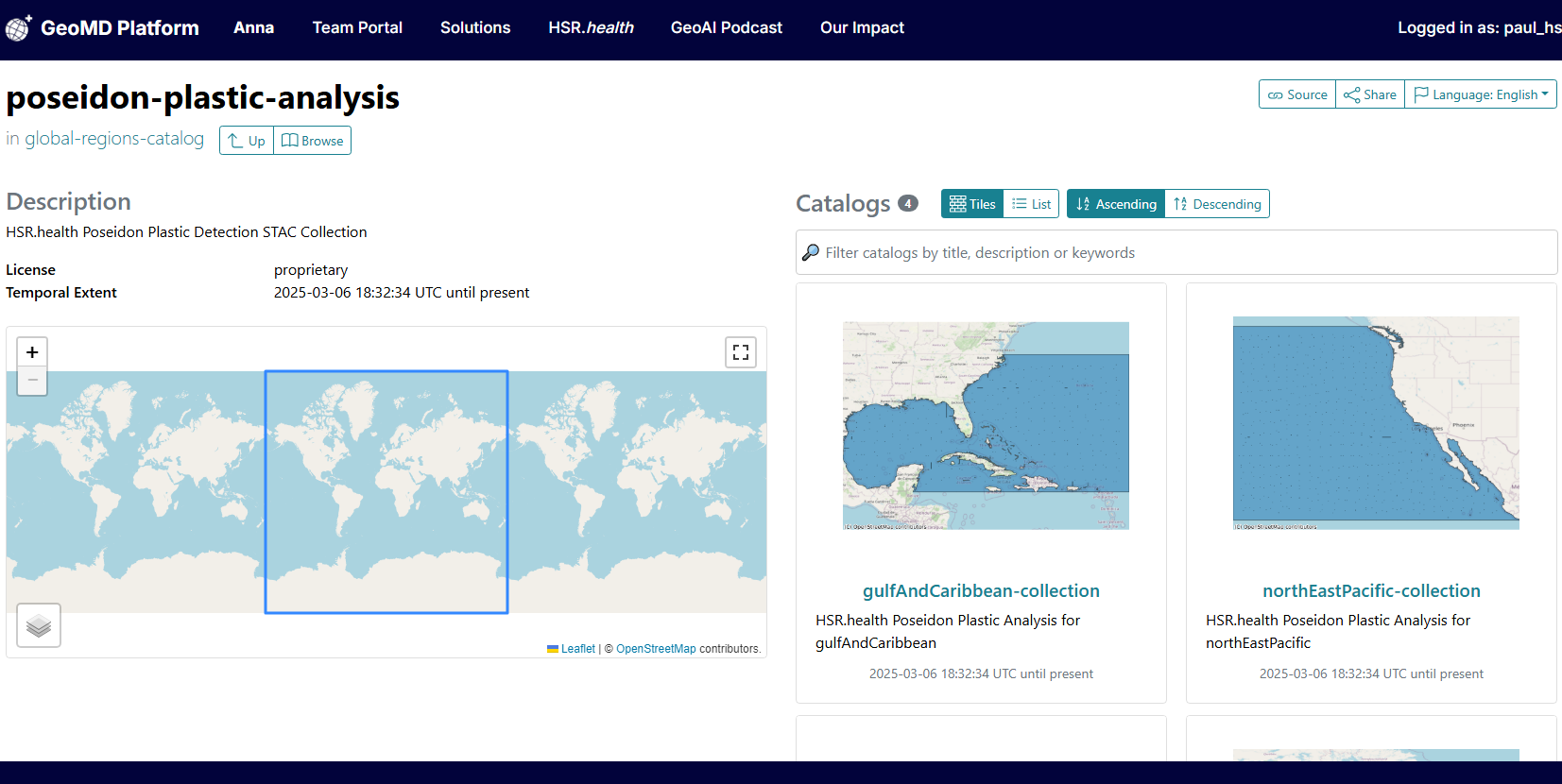Expand the Language: English dropdown
The image size is (1562, 784).
coord(1481,94)
